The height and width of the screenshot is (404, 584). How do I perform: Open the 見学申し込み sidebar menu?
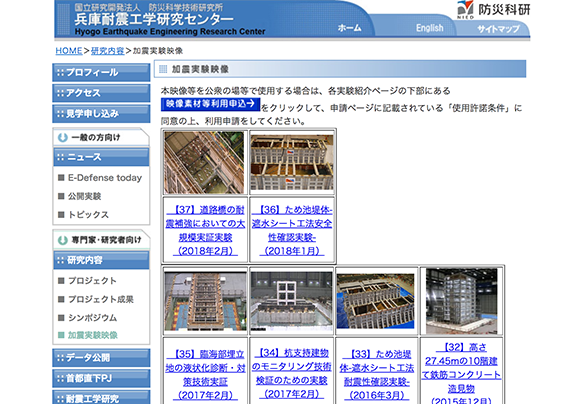coord(101,113)
